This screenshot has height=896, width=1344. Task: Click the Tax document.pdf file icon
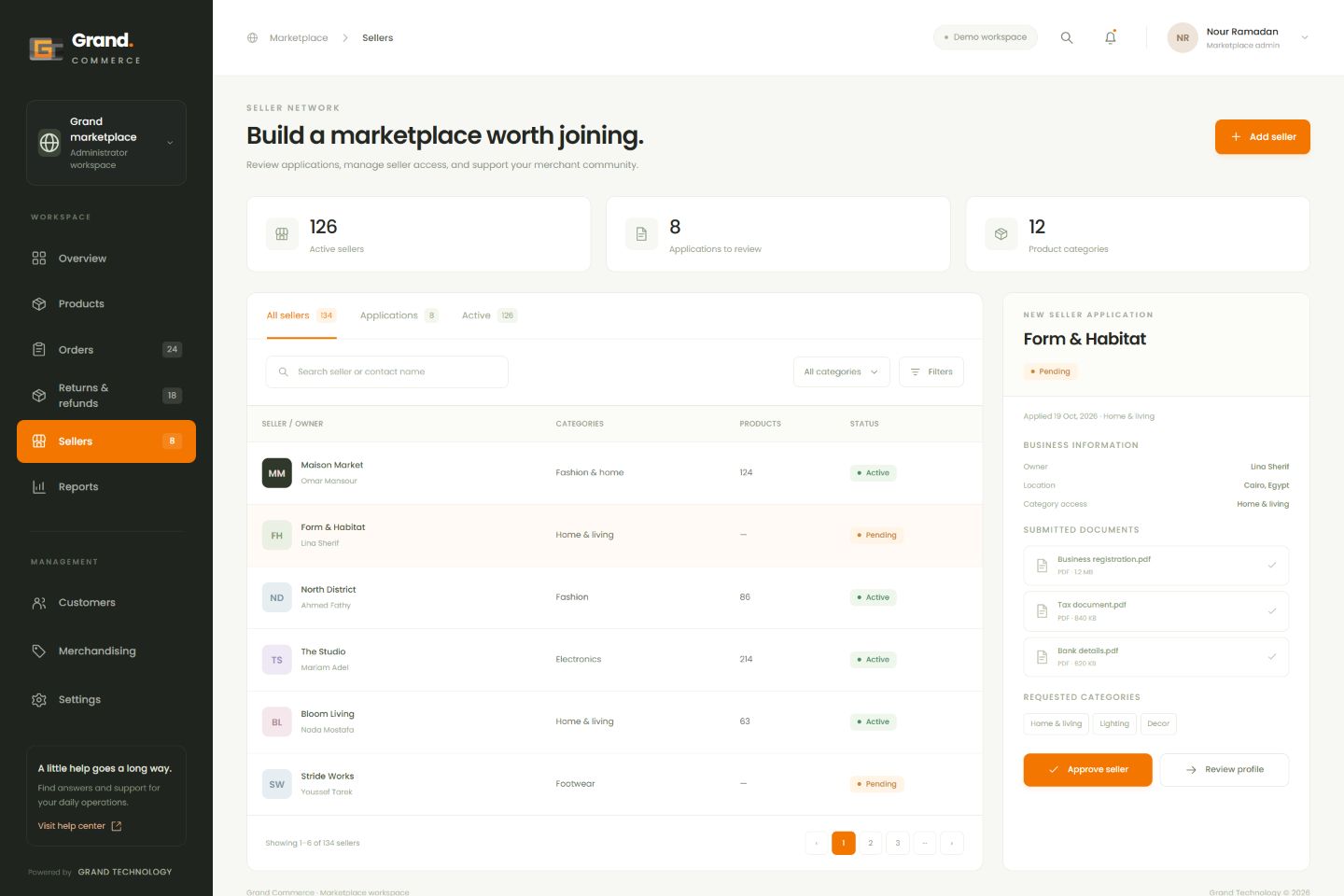(1043, 611)
